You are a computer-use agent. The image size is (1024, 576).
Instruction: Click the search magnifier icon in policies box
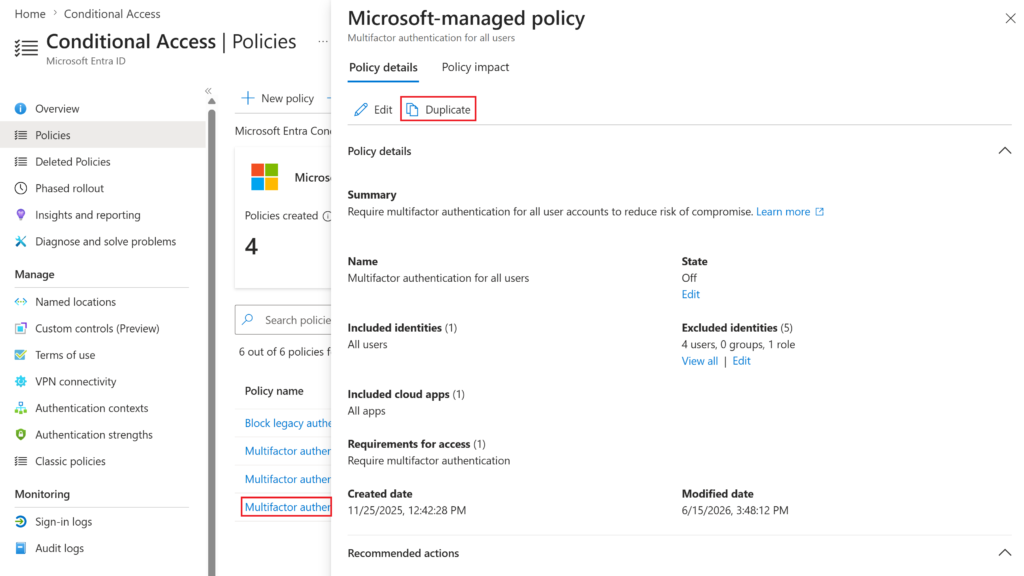point(248,319)
